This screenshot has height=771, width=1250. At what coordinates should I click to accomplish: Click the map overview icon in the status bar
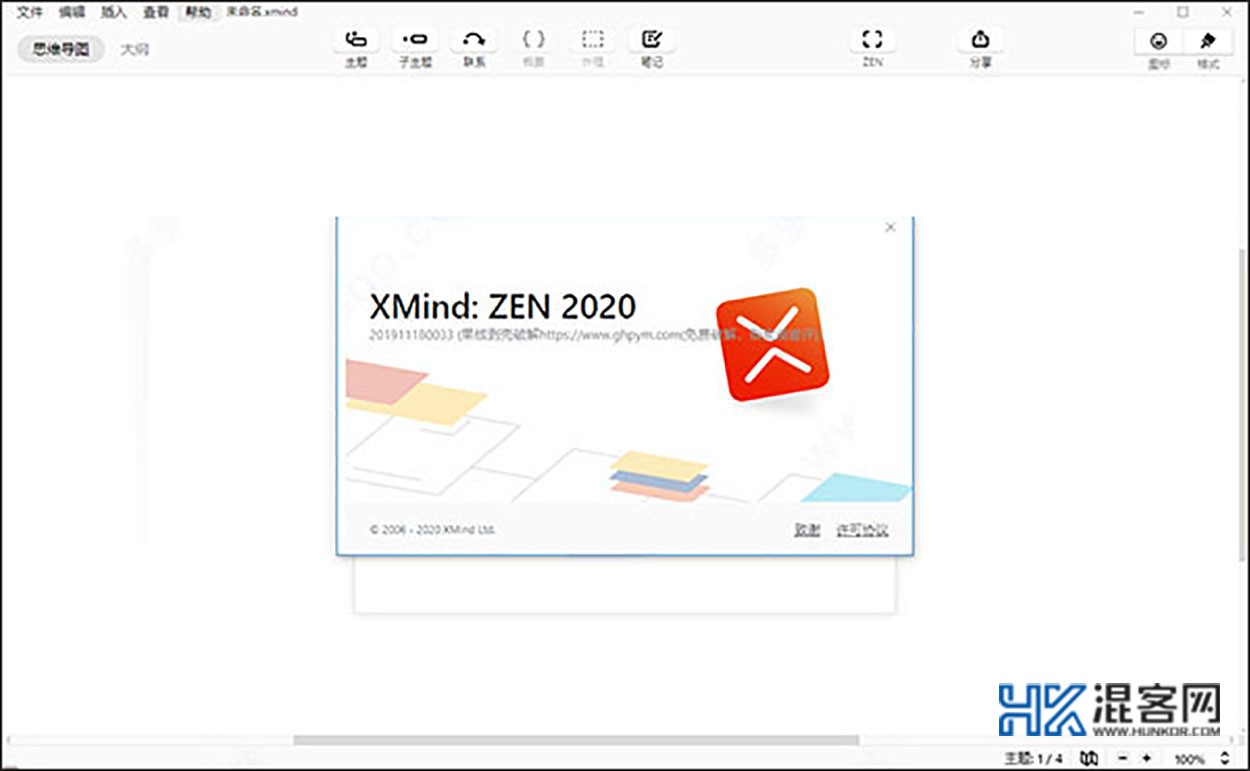(1089, 759)
